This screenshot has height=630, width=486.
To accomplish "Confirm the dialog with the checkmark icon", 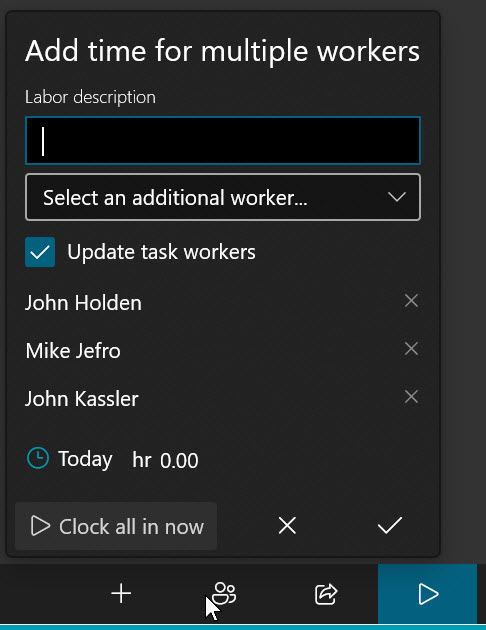I will (x=390, y=525).
